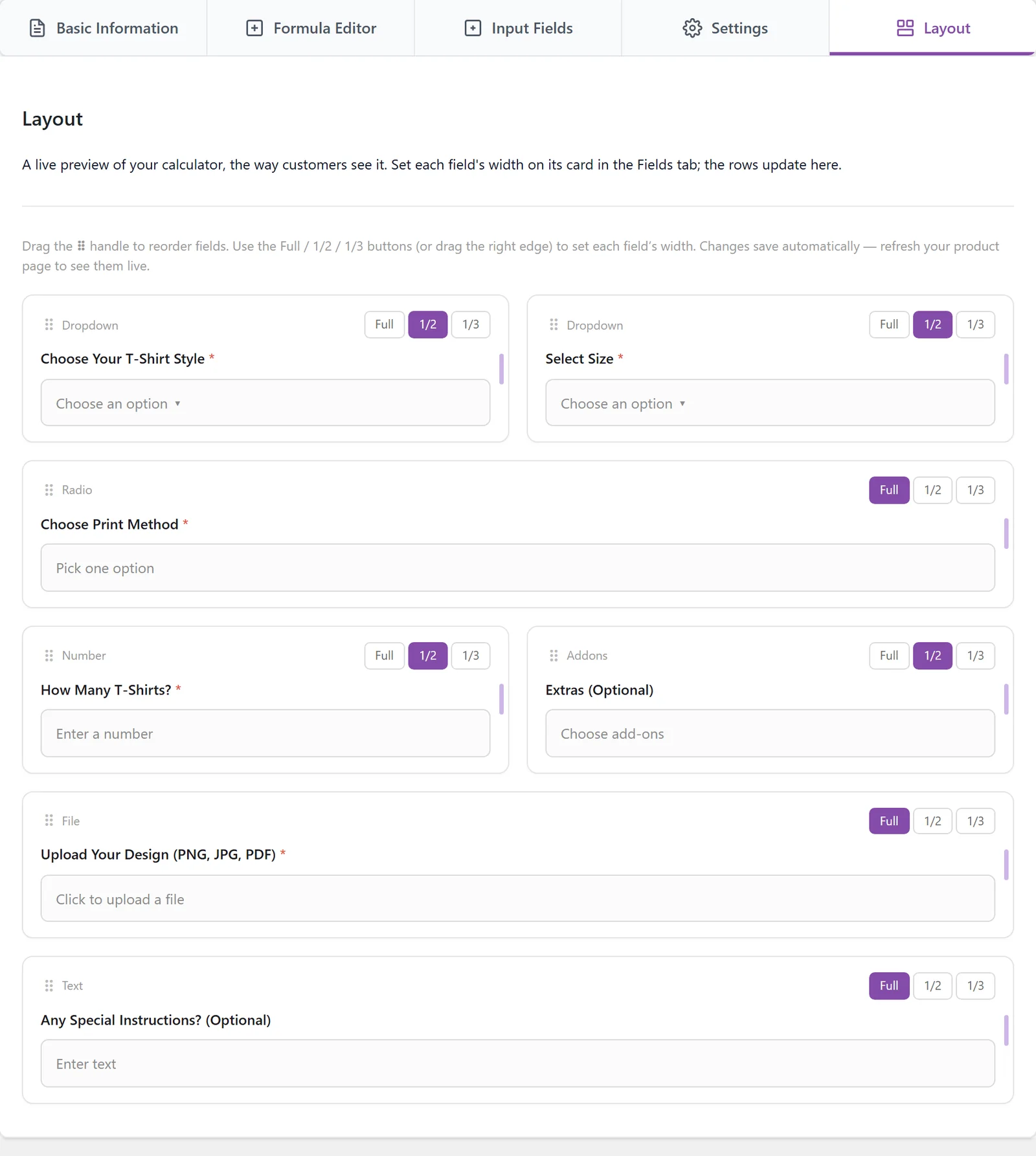Screen dimensions: 1036x1156
Task: Click the Full width button for Print Method
Action: (889, 490)
